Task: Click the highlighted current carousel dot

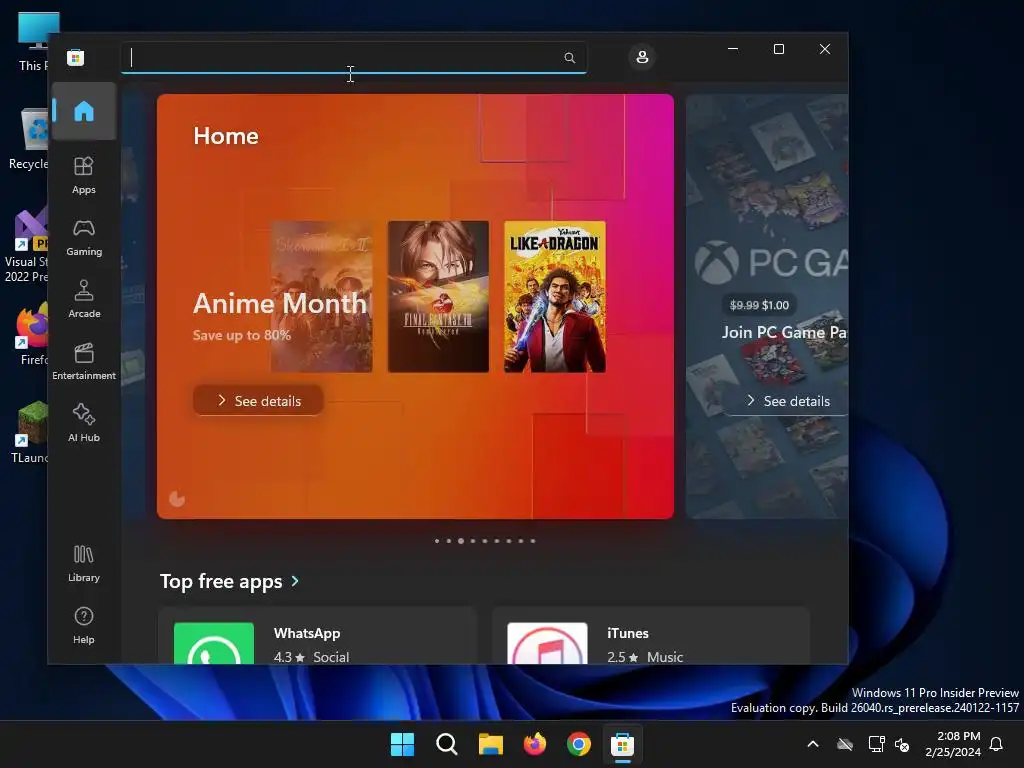Action: 461,541
